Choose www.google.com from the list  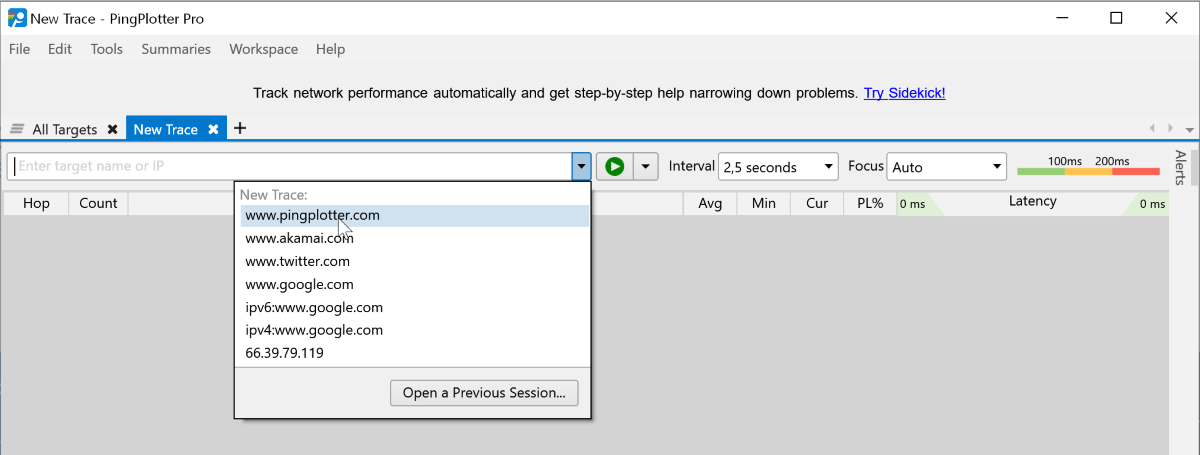[414, 284]
